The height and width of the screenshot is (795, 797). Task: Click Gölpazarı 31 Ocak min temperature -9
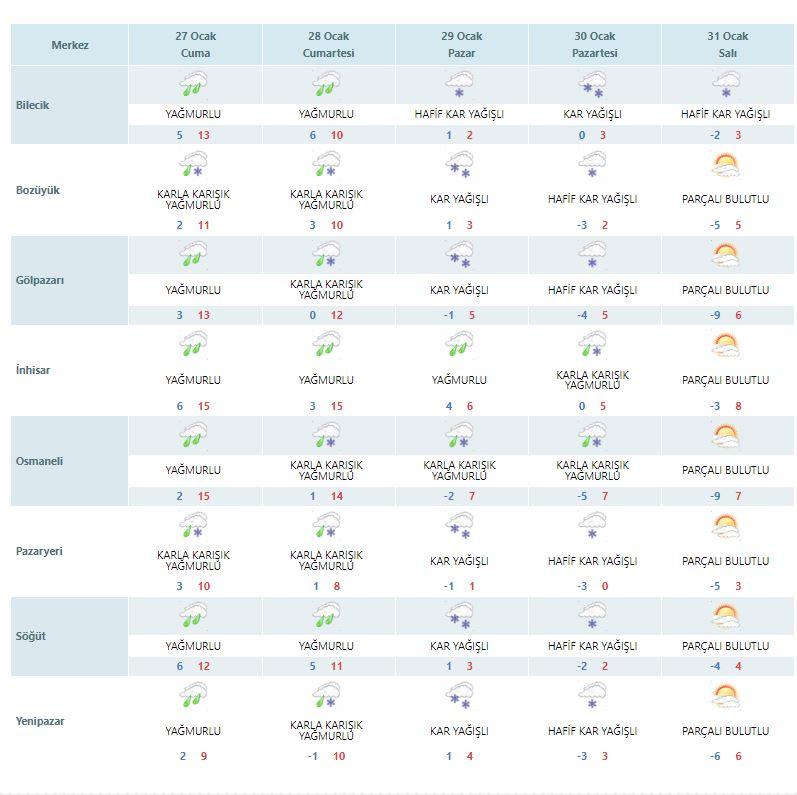[715, 315]
